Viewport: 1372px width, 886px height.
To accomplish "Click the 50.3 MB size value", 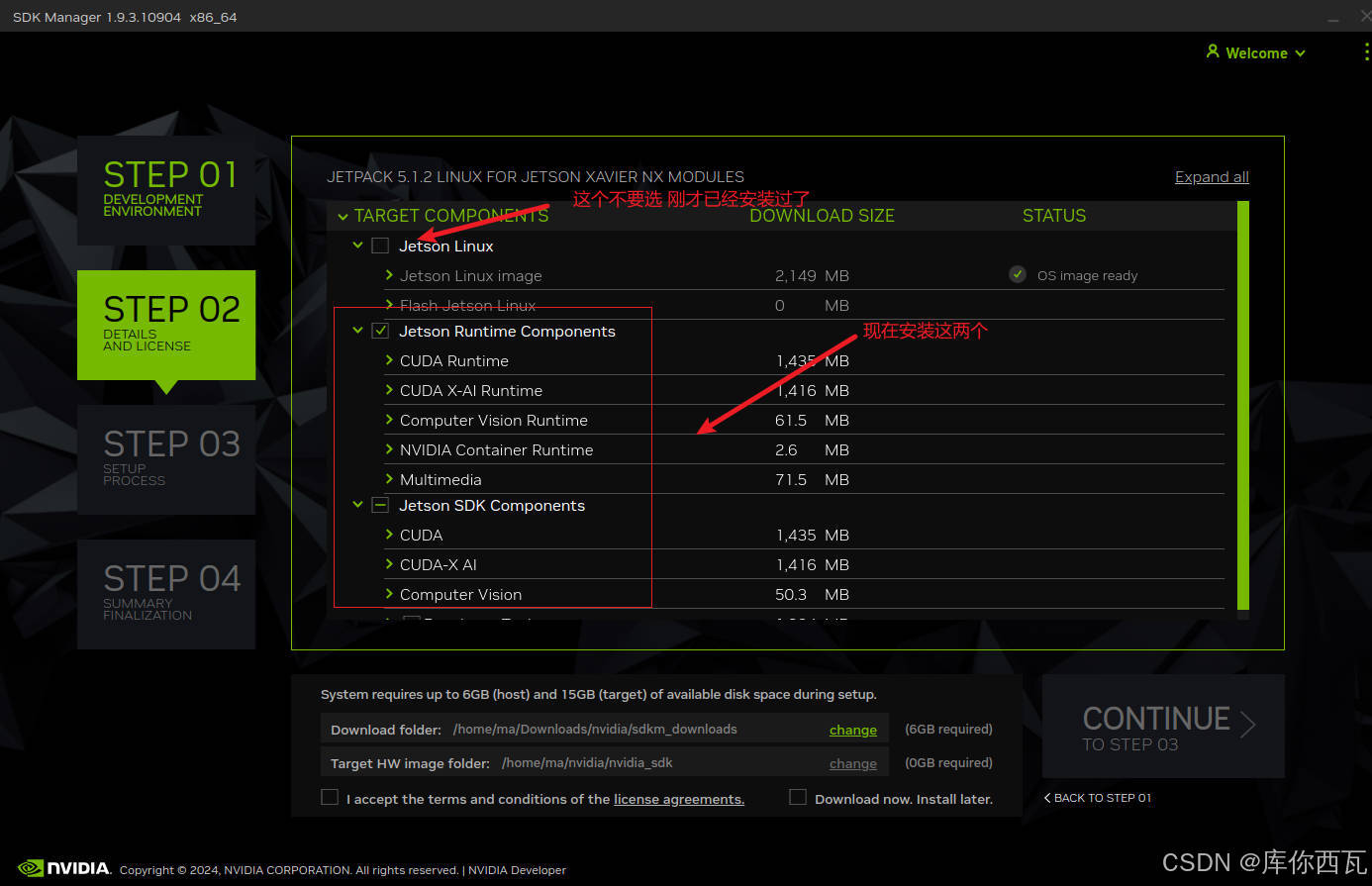I will tap(812, 595).
